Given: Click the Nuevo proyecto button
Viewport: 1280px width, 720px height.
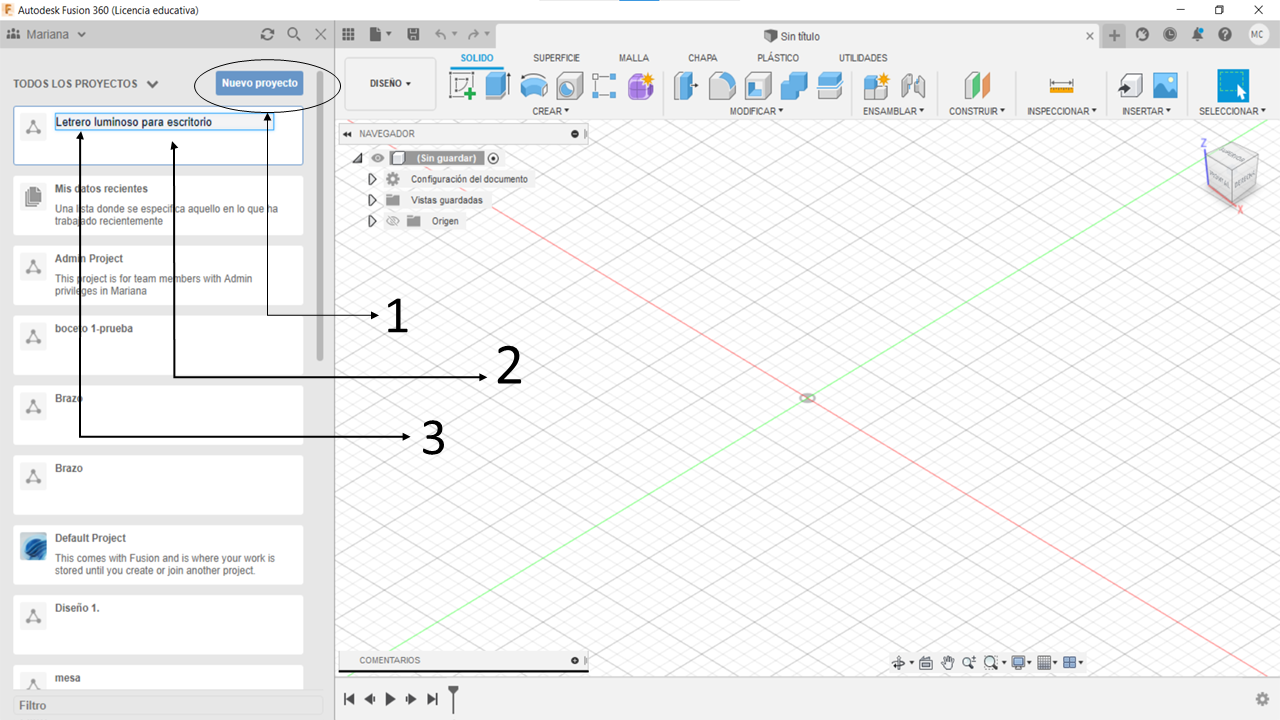Looking at the screenshot, I should pos(260,83).
